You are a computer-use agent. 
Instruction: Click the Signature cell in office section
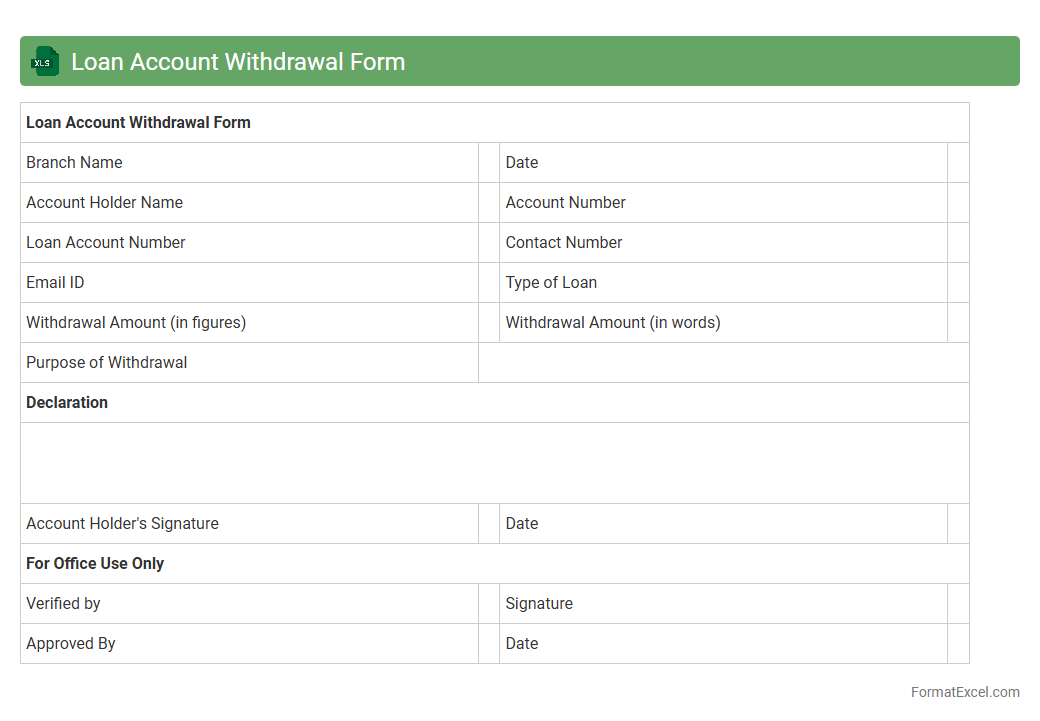click(x=722, y=604)
